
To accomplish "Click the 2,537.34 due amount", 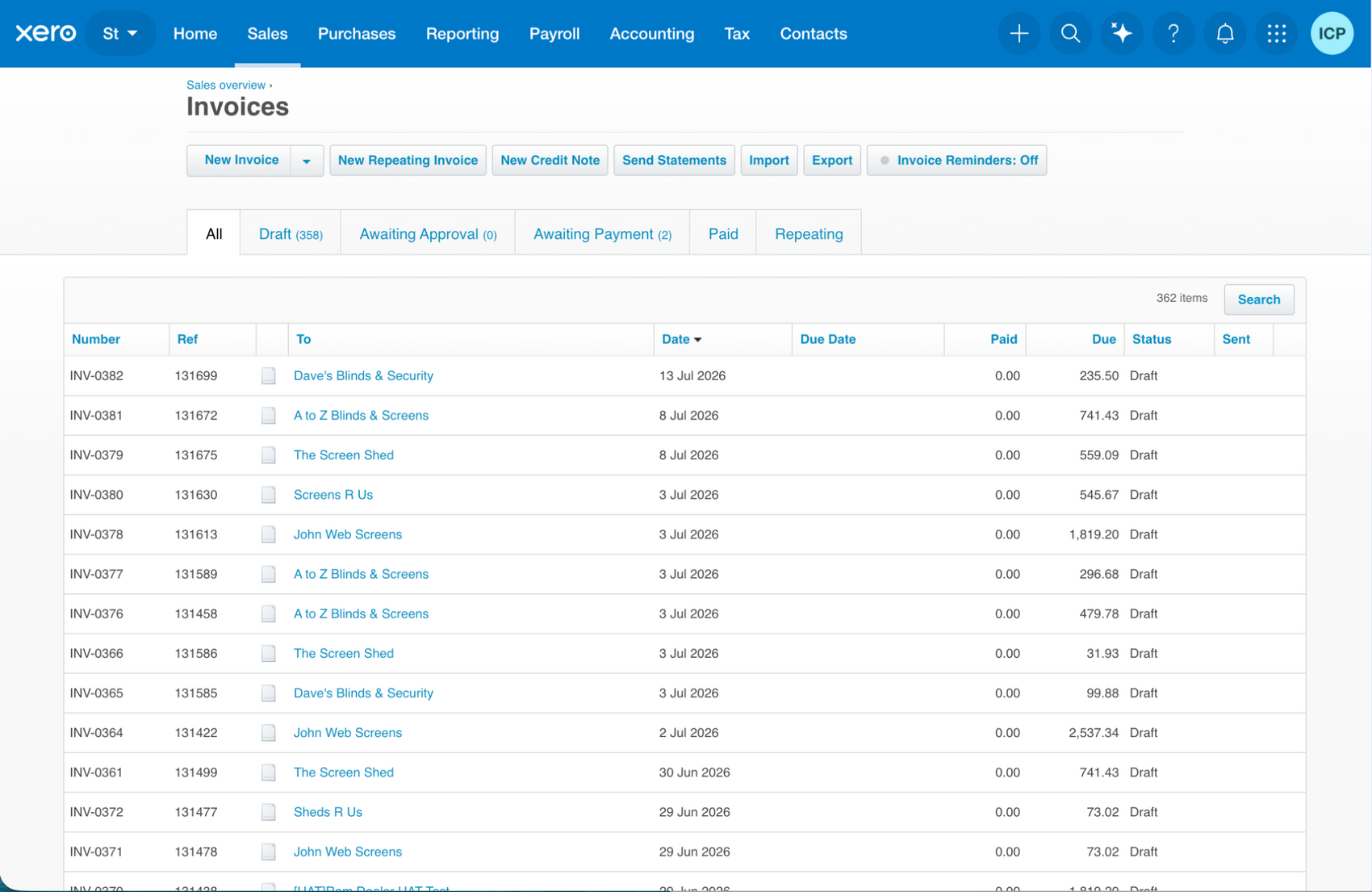I will coord(1094,733).
